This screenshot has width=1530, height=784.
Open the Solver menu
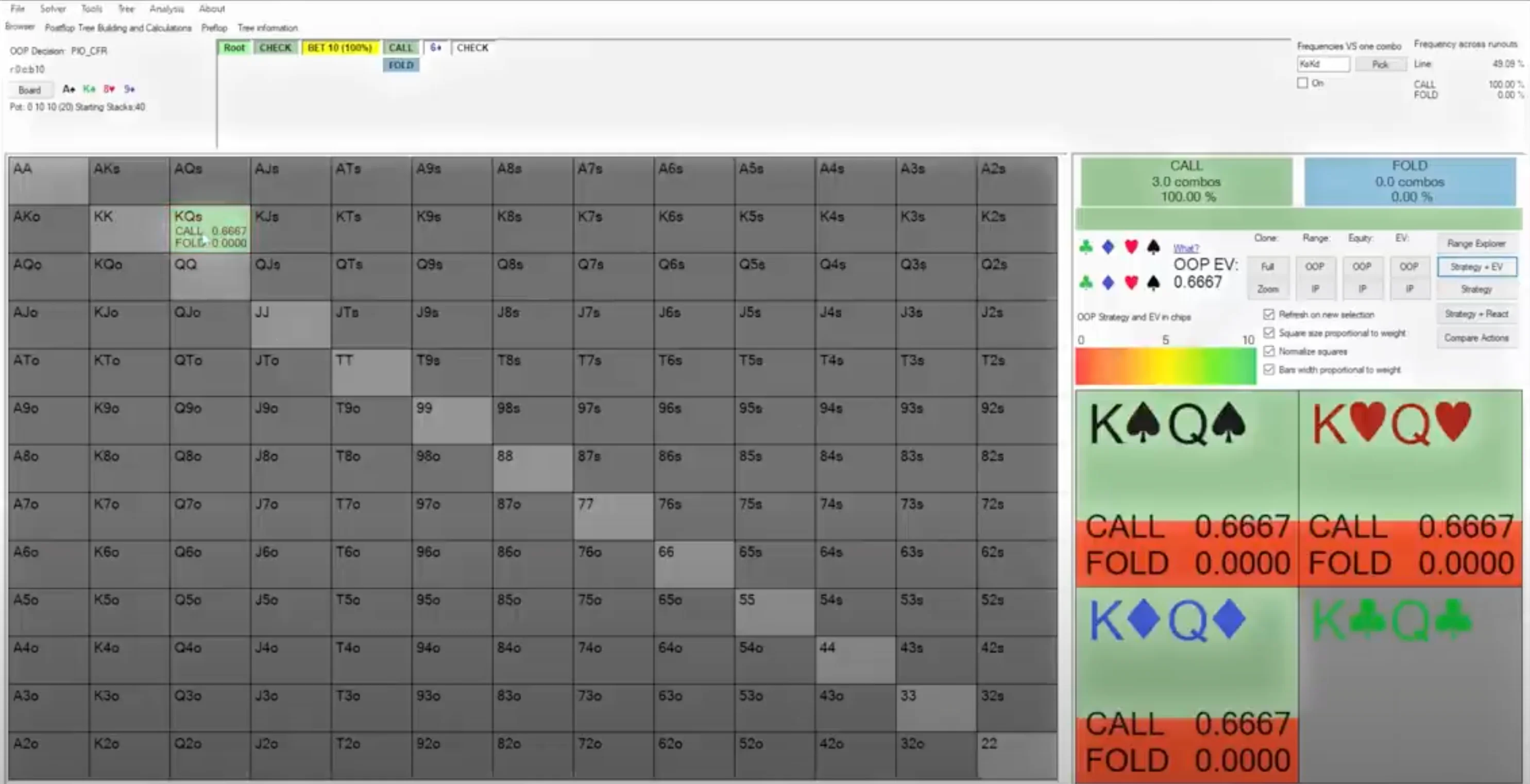(53, 8)
